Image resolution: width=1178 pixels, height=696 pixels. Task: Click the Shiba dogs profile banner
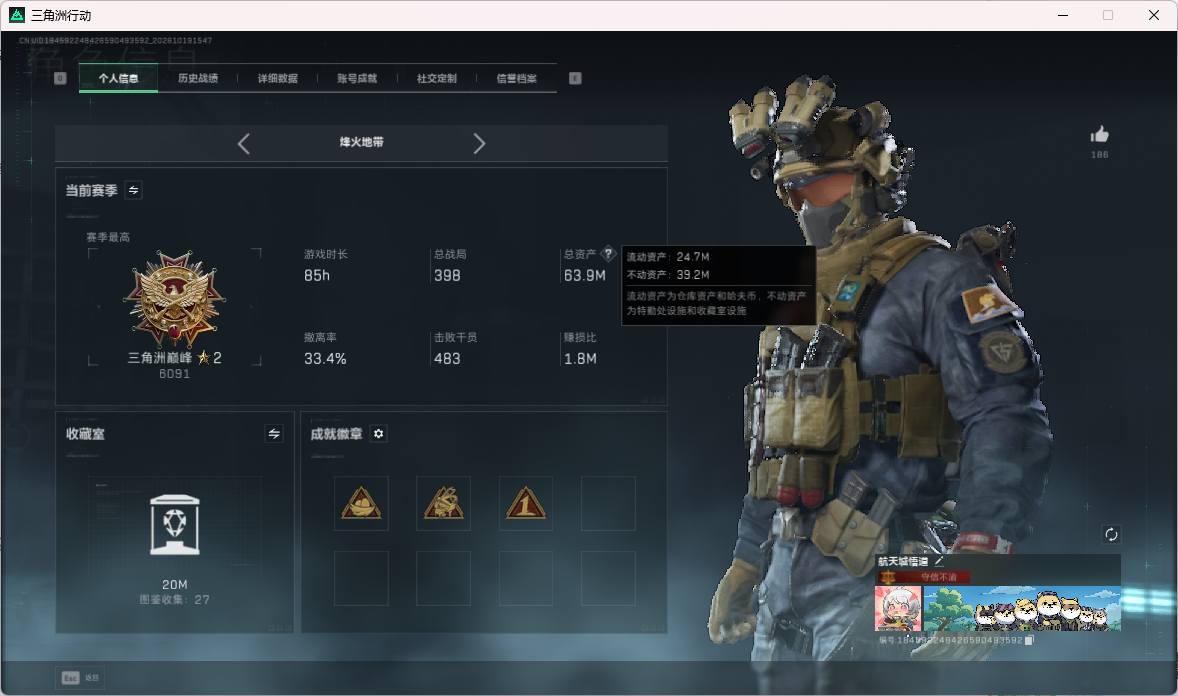[1022, 609]
